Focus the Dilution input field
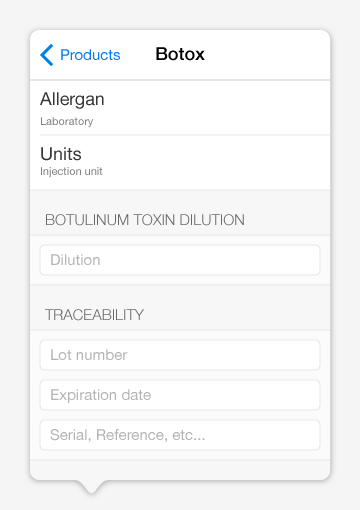This screenshot has height=510, width=360. pos(180,260)
